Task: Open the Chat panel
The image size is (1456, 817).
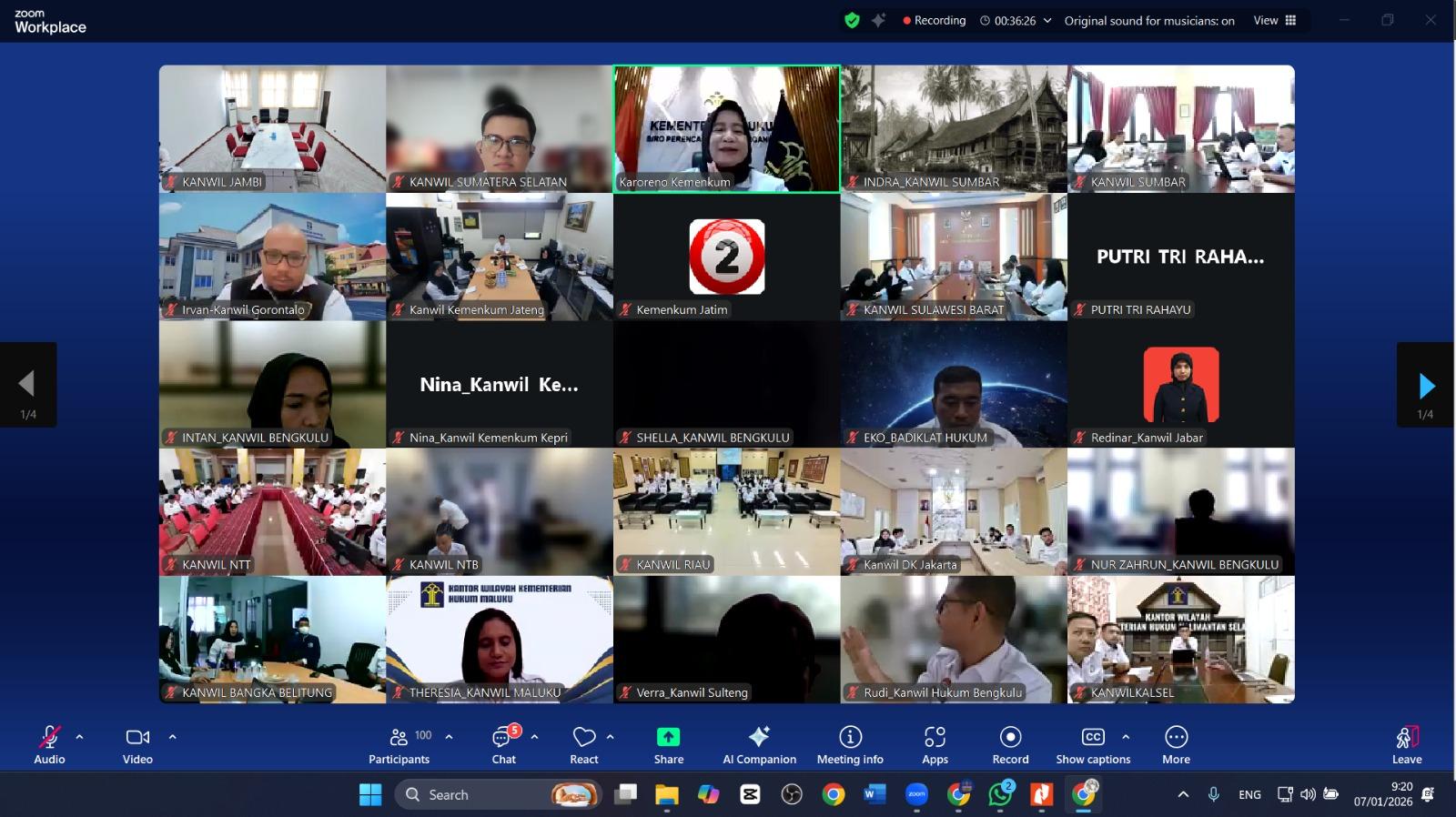Action: 503,745
